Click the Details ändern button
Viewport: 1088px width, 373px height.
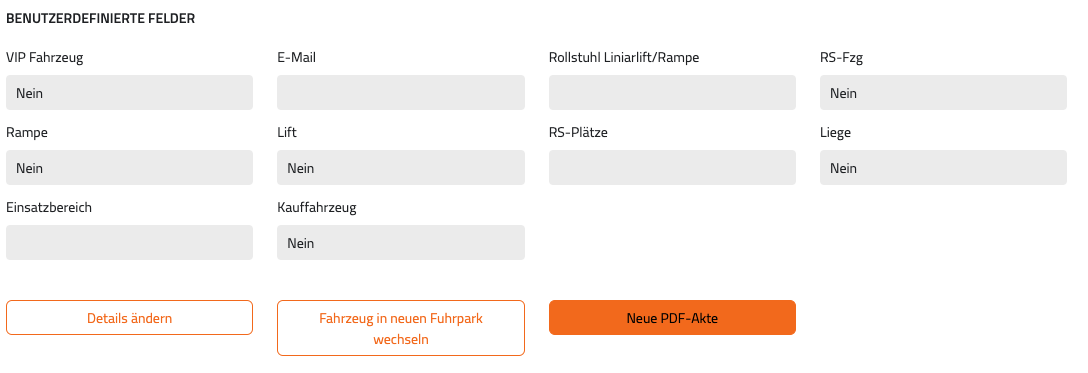pos(129,318)
